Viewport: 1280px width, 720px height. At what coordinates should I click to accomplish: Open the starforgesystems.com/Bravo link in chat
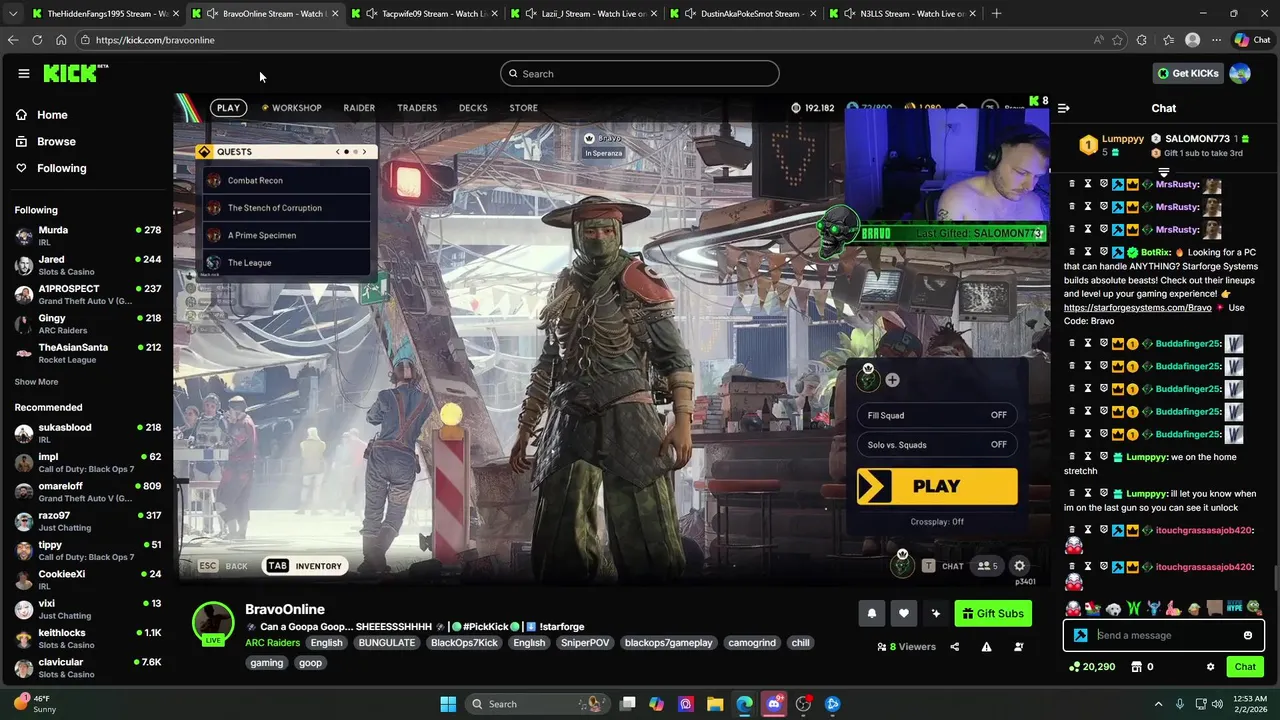point(1137,308)
